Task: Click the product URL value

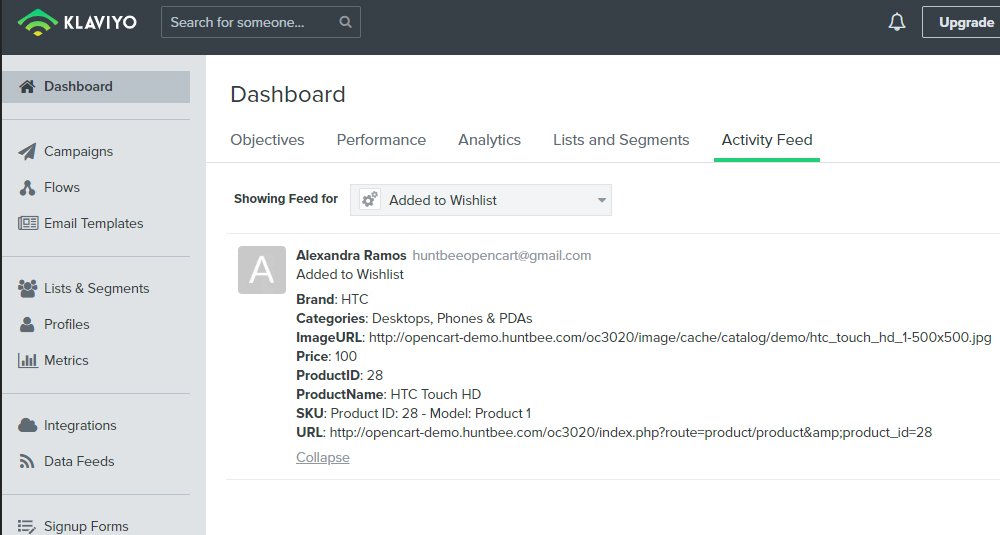Action: coord(631,432)
